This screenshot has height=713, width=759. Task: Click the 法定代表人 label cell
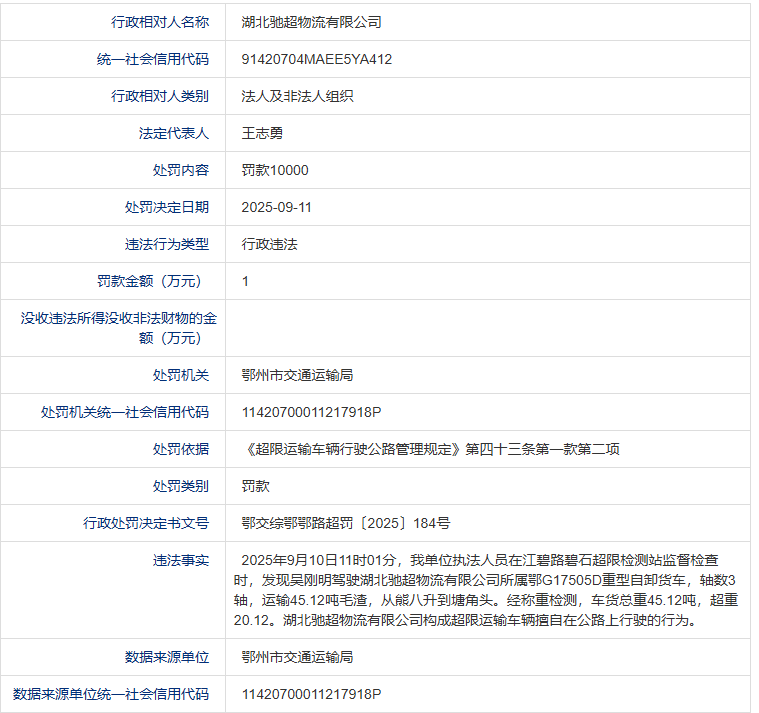pos(174,133)
